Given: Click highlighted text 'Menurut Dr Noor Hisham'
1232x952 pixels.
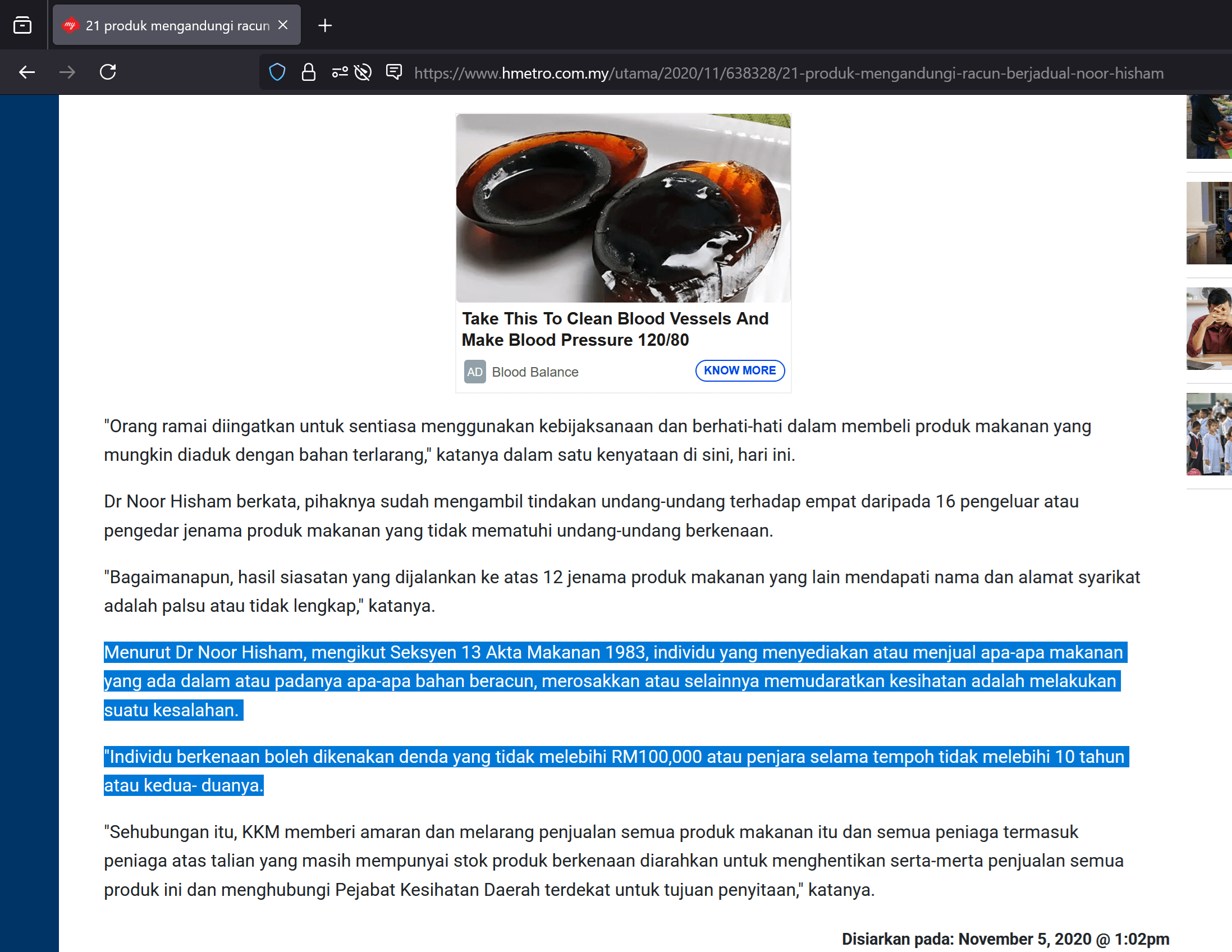Looking at the screenshot, I should click(615, 681).
